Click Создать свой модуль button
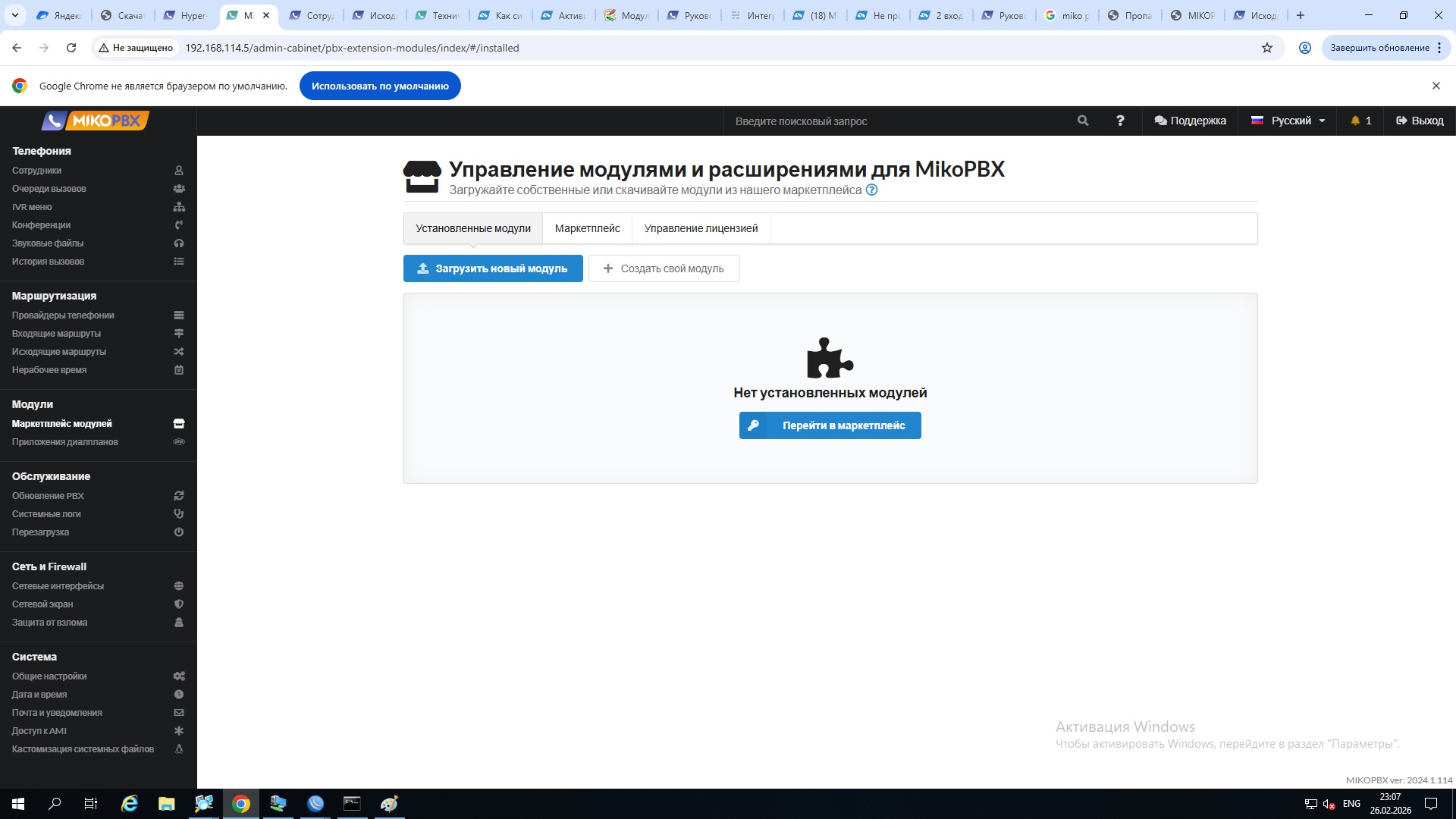Screen dimensions: 1456x819 pyautogui.click(x=664, y=268)
